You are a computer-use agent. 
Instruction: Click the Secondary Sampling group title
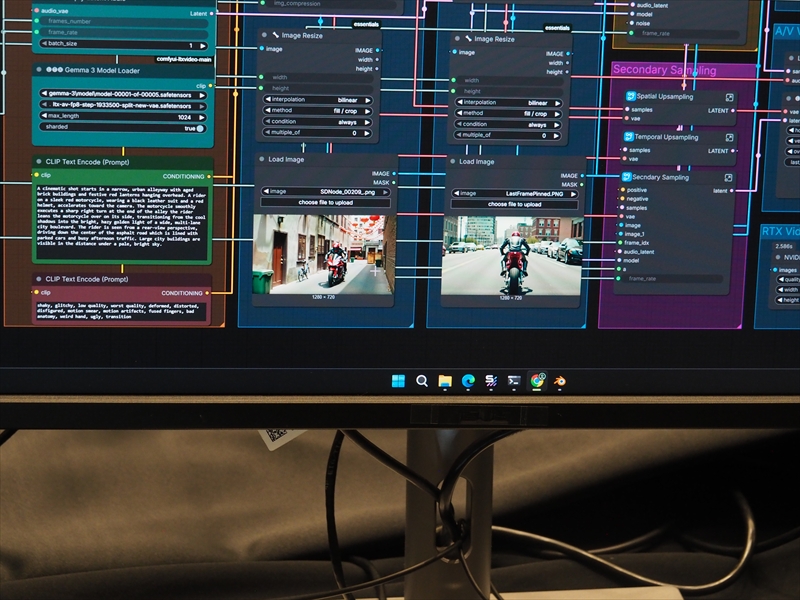click(664, 70)
